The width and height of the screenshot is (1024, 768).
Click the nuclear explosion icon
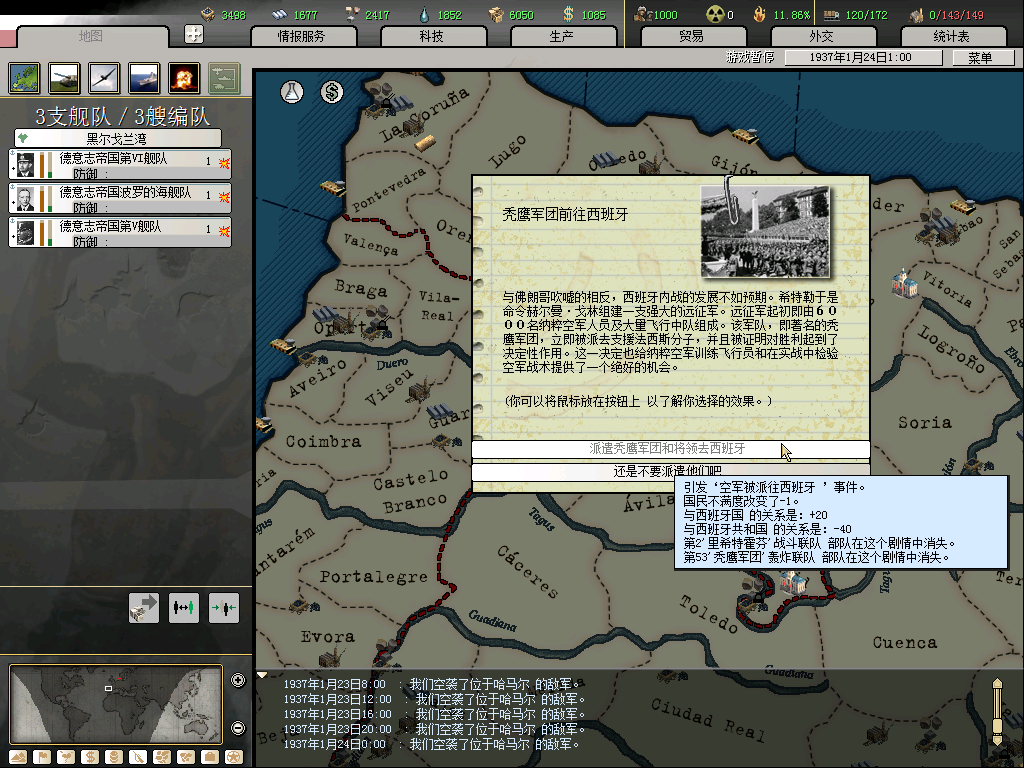[184, 77]
